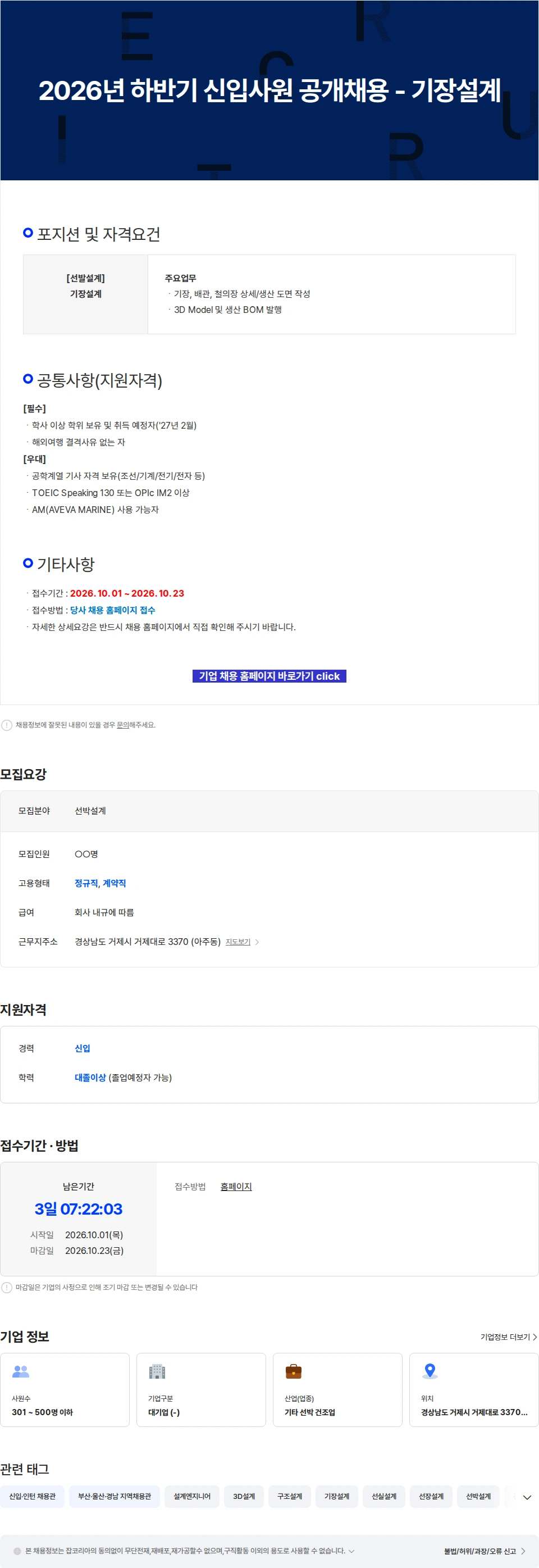The image size is (539, 1568).
Task: Click the 신입 career level text
Action: [82, 1048]
